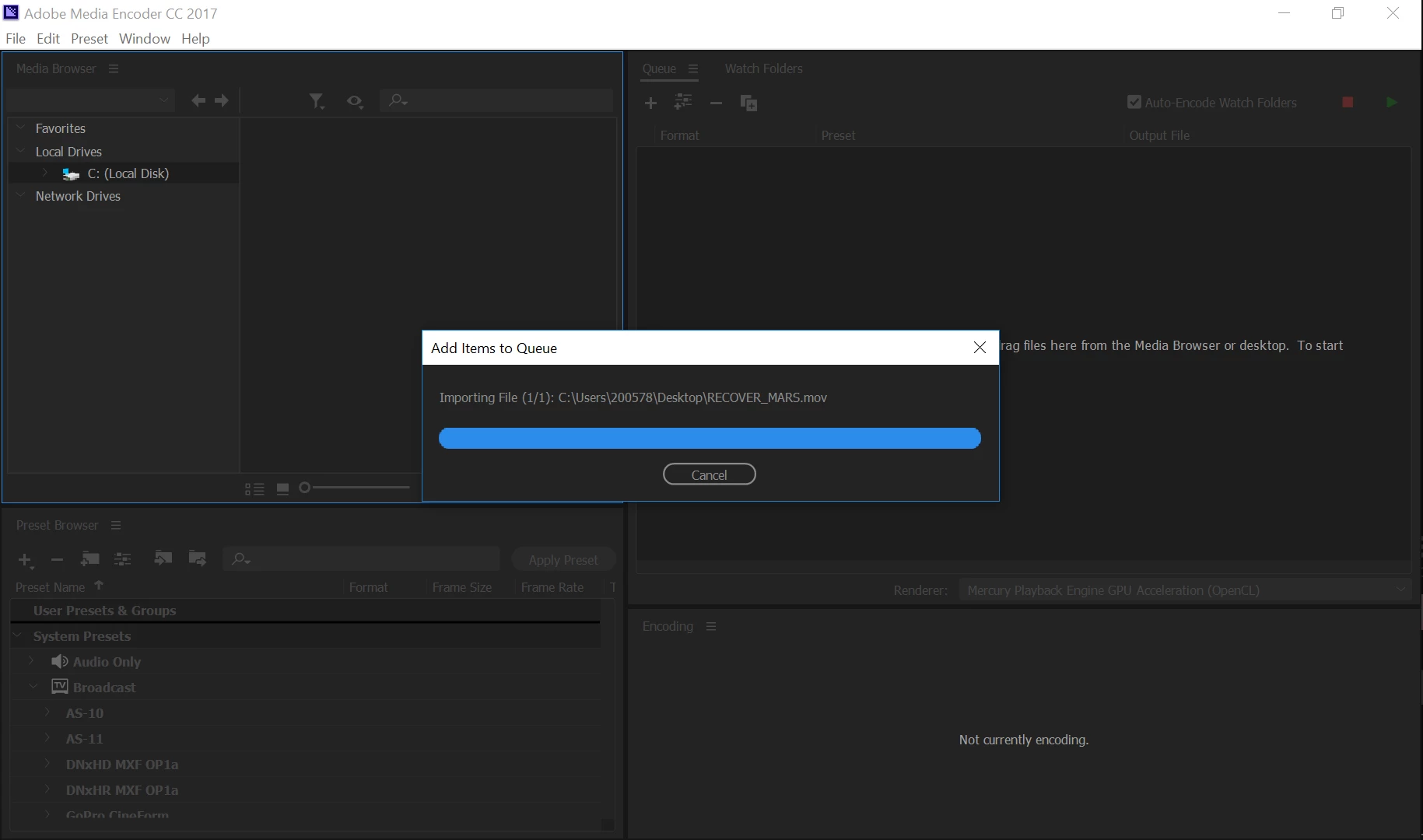This screenshot has height=840, width=1423.
Task: Click the Output File column header
Action: point(1159,135)
